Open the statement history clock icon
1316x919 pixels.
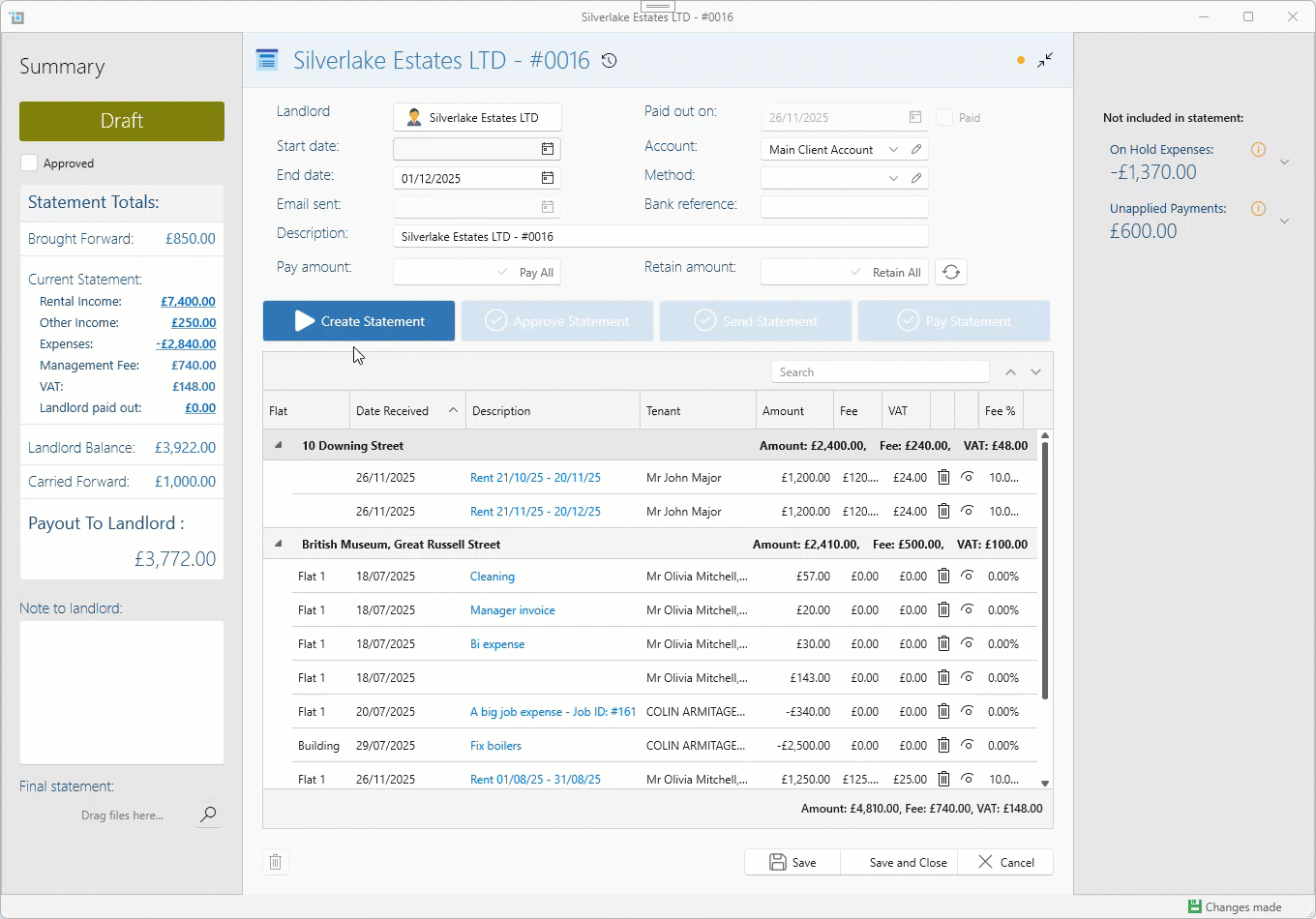pyautogui.click(x=609, y=61)
